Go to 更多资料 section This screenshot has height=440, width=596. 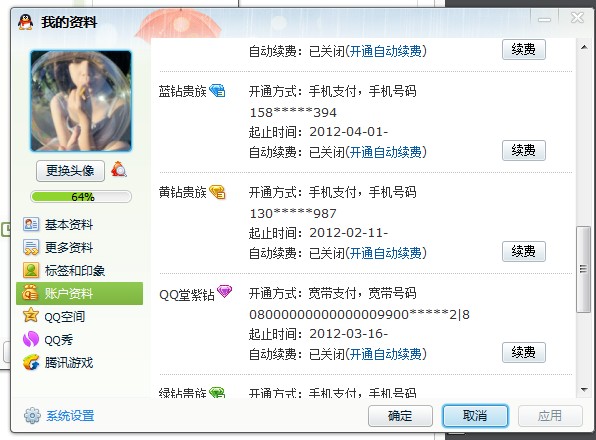click(x=58, y=247)
